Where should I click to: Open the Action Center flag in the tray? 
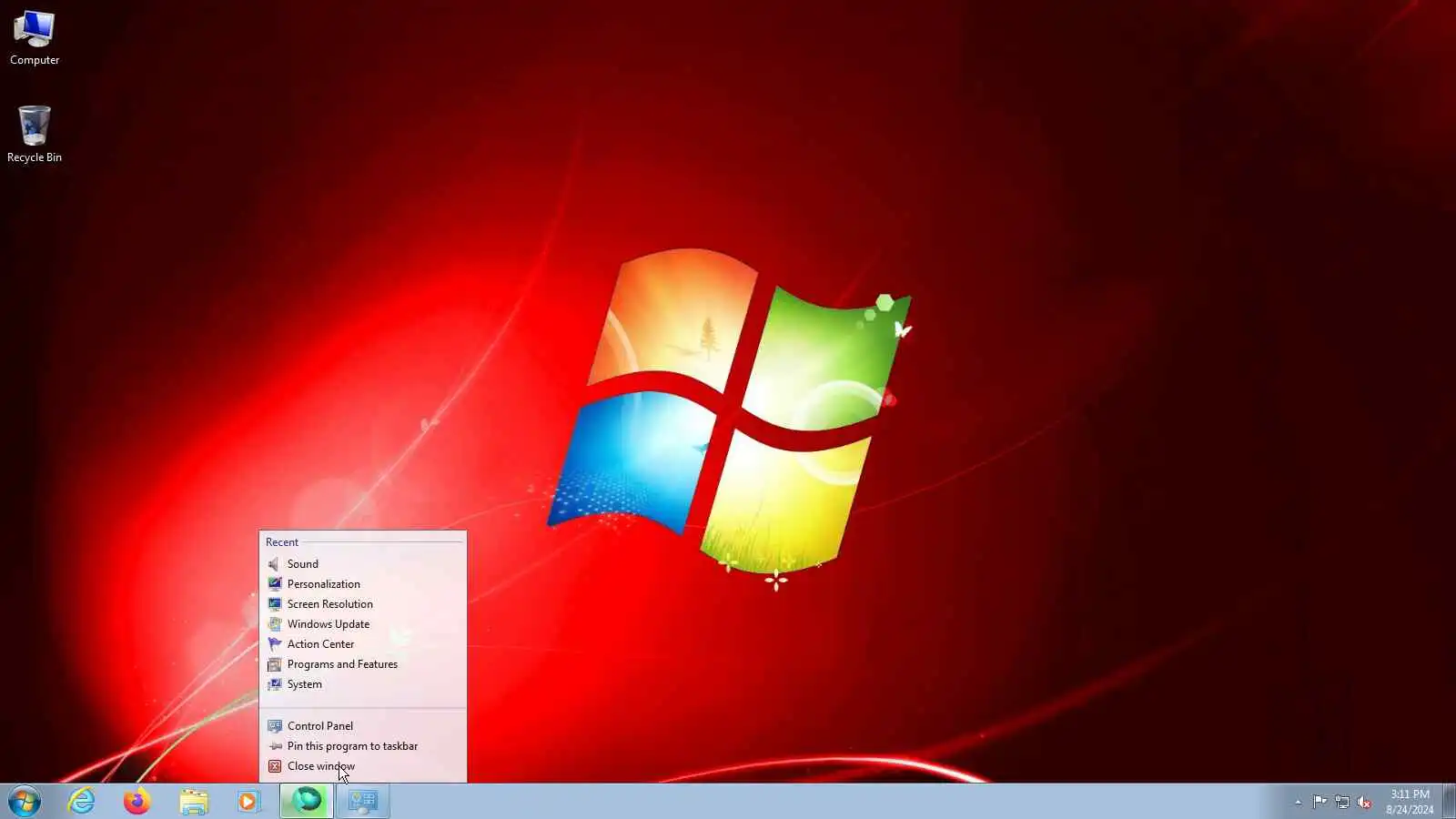coord(1319,802)
